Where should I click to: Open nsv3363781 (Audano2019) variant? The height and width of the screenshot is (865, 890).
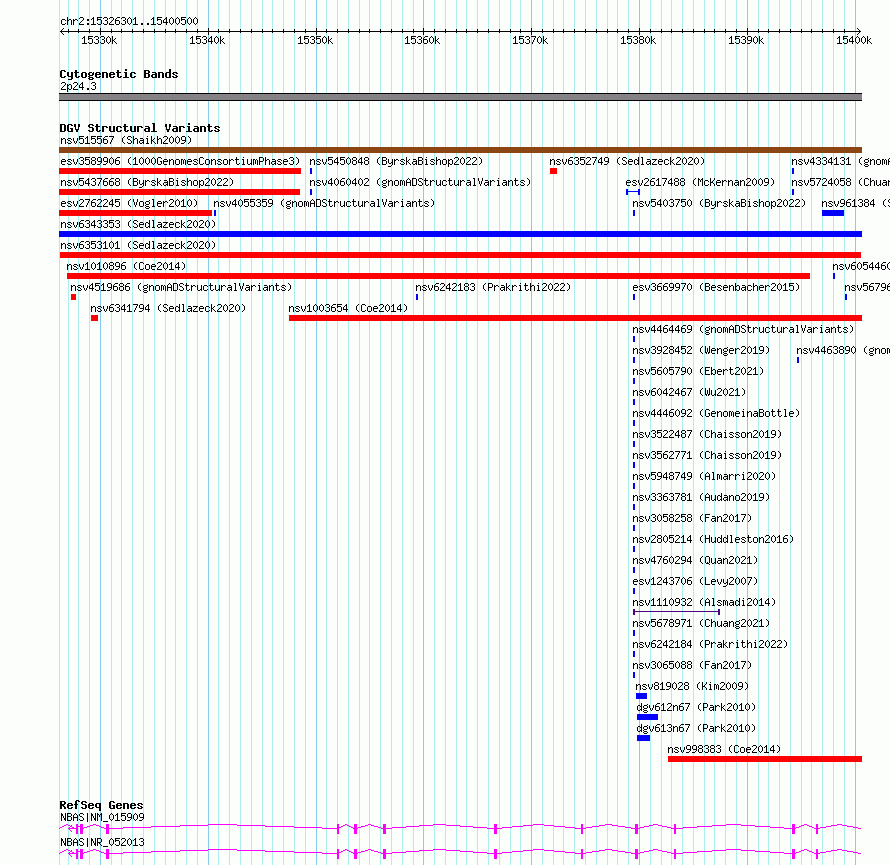click(x=702, y=497)
